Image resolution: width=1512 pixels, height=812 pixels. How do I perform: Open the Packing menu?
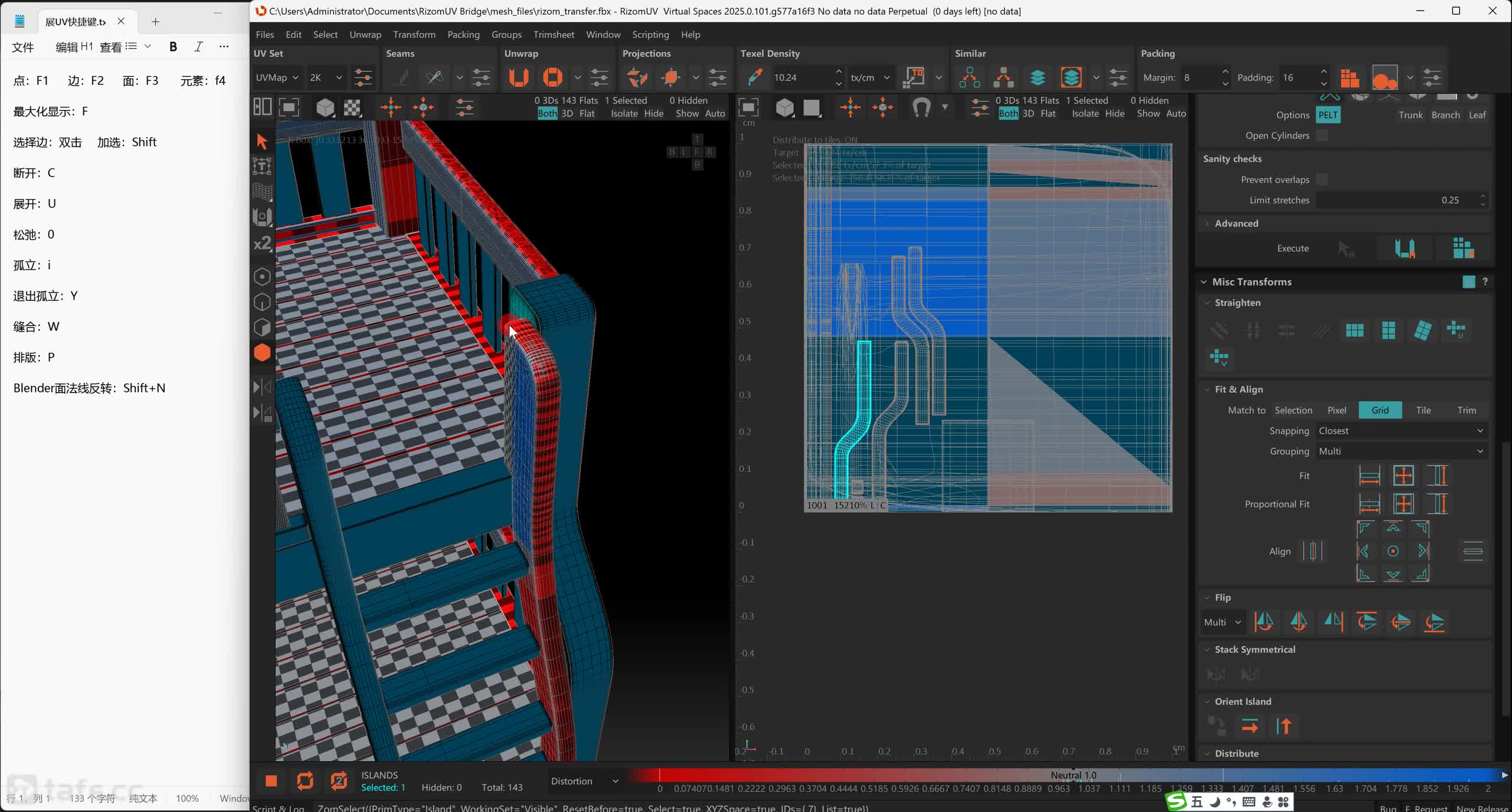(463, 34)
